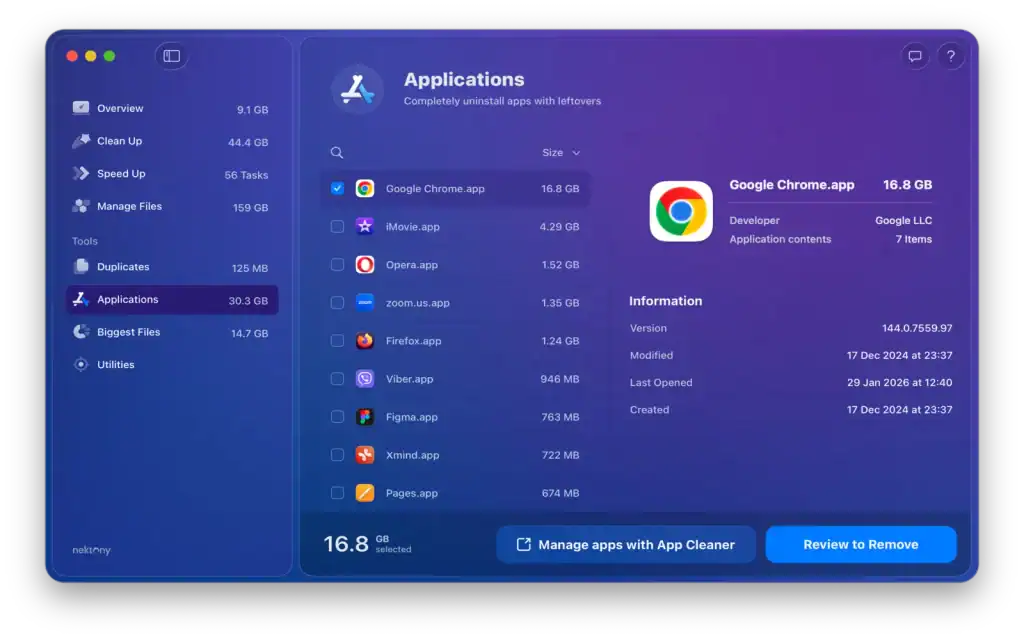Click Review to Remove button
Screen dimensions: 1024x640
click(x=861, y=544)
